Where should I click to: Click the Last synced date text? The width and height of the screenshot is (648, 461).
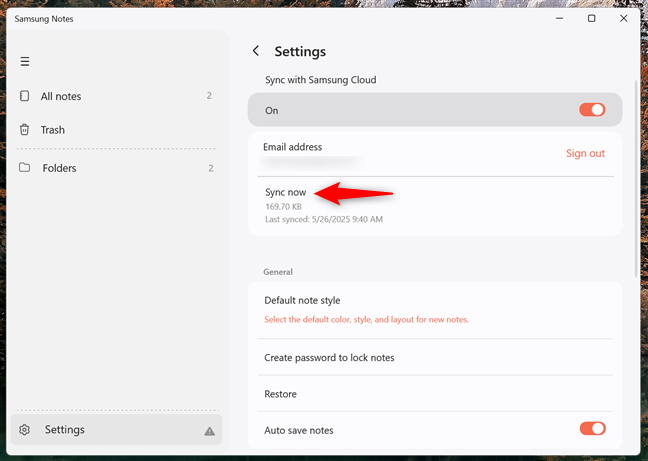(x=324, y=219)
